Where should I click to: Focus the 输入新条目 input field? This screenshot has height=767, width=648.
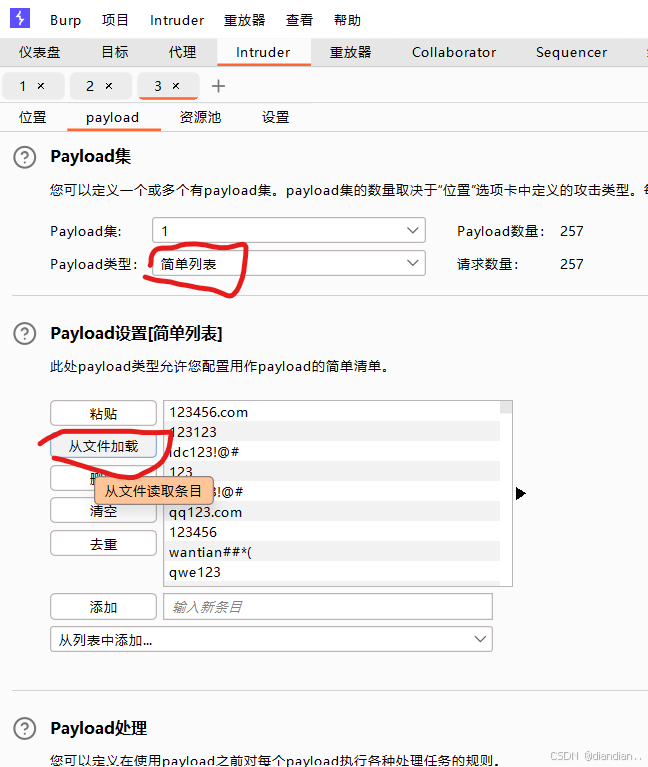pyautogui.click(x=328, y=607)
